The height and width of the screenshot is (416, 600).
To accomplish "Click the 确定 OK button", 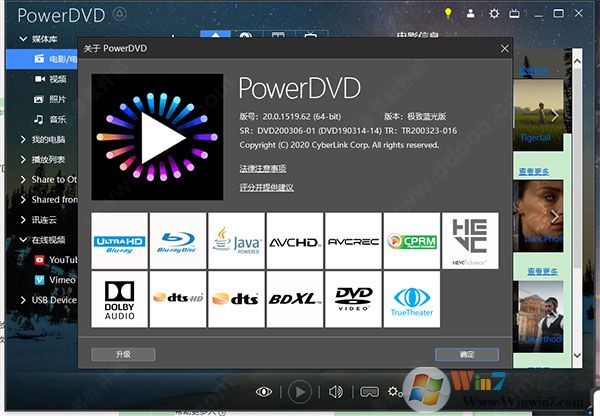I will 467,354.
